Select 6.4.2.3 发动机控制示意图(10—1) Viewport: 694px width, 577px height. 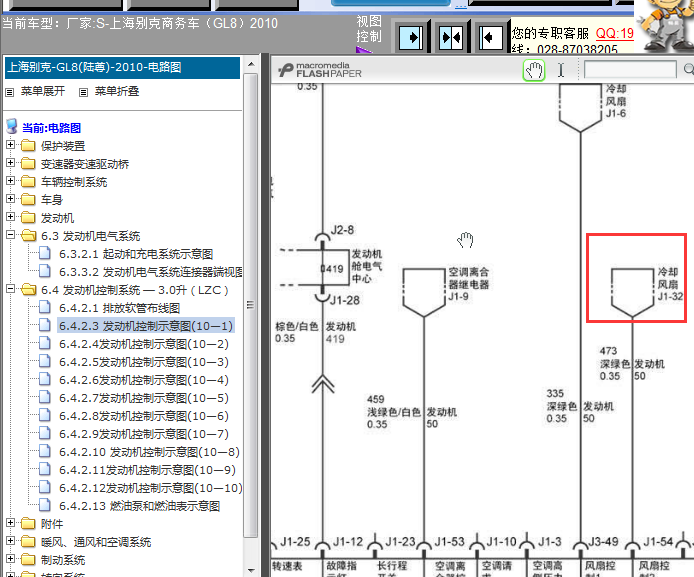(x=146, y=326)
